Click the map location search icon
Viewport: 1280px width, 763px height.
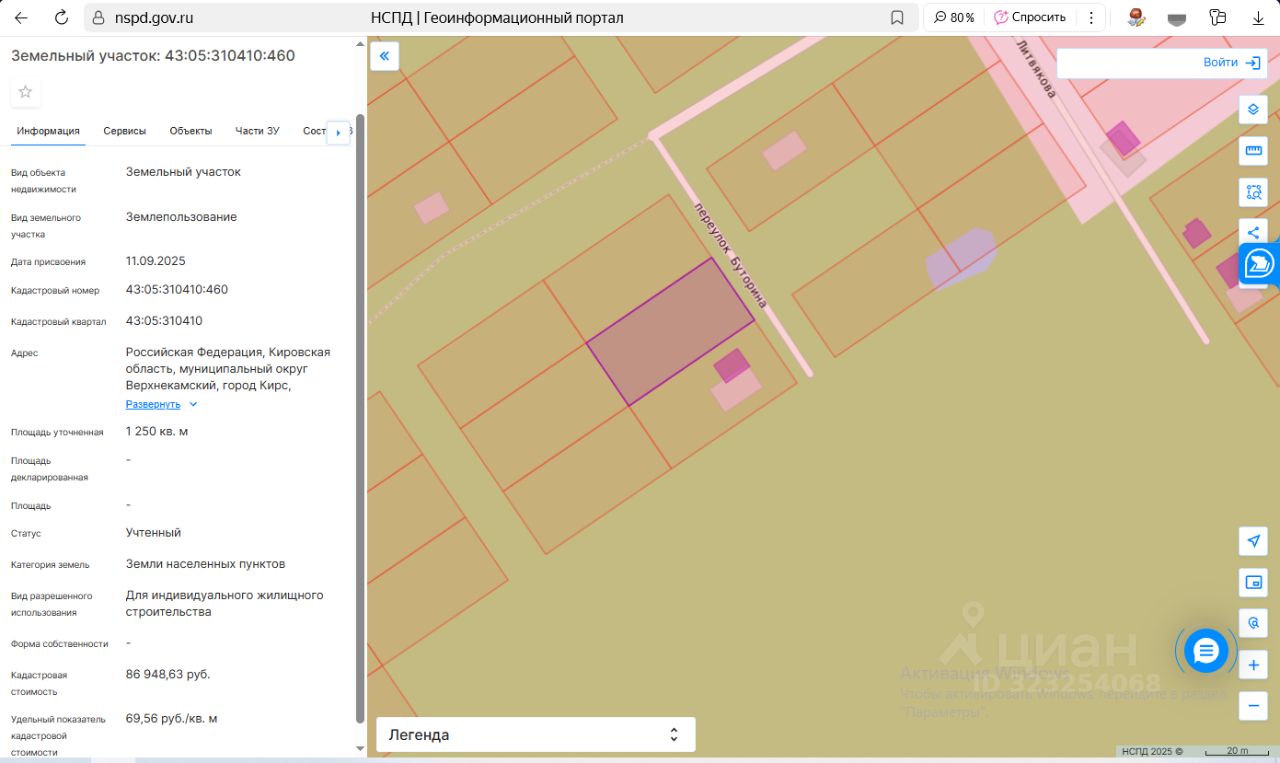pyautogui.click(x=1253, y=623)
